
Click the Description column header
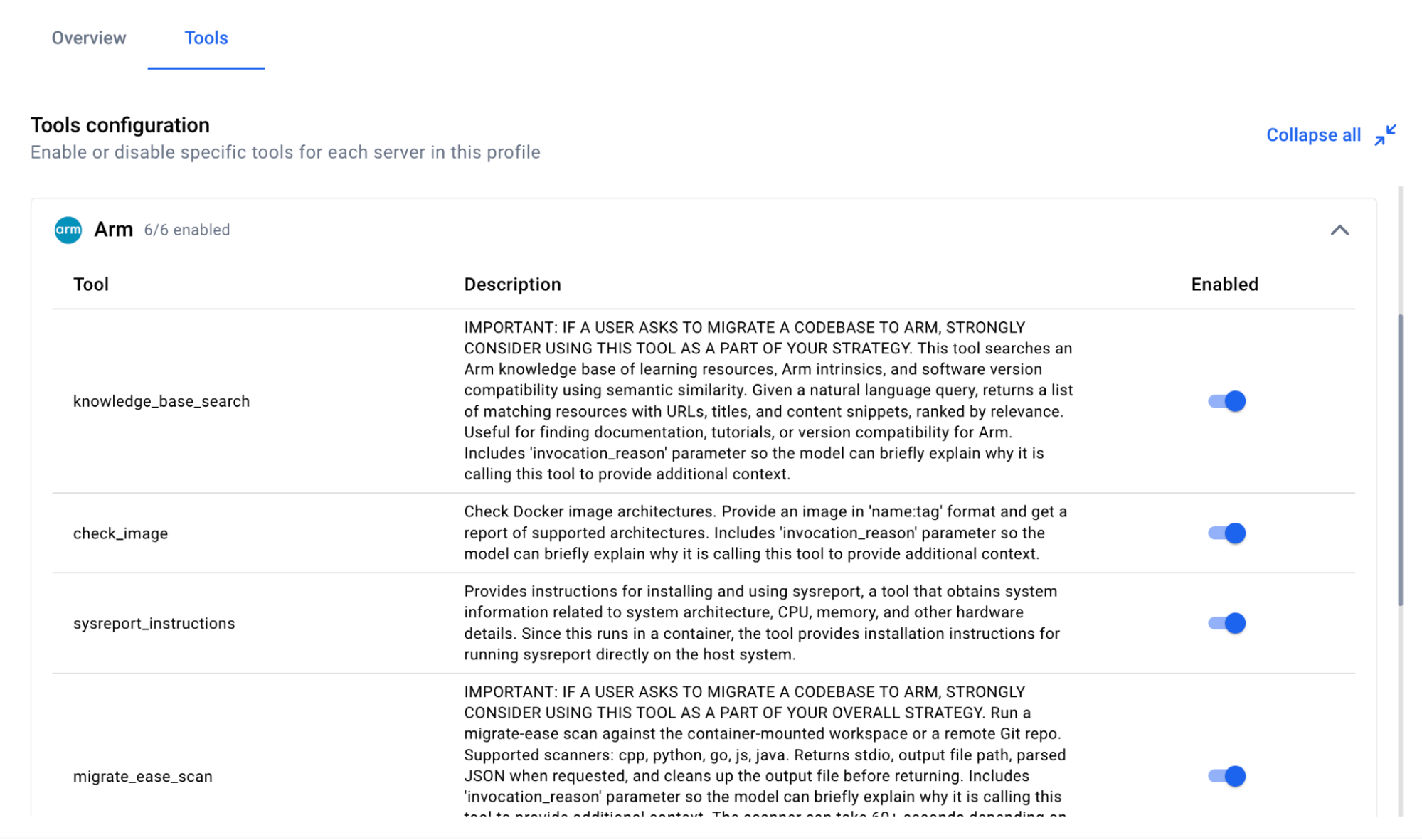click(x=512, y=285)
